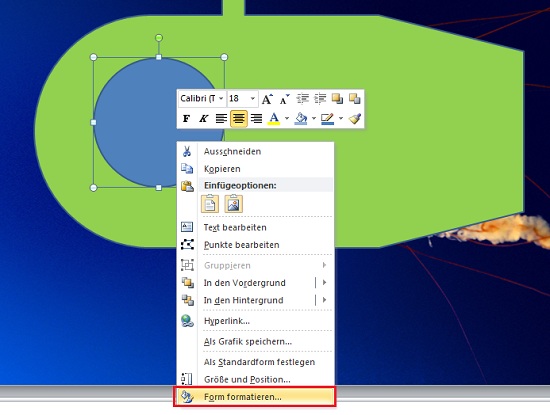Apply shape outline pen color
550x415 pixels.
tap(327, 119)
